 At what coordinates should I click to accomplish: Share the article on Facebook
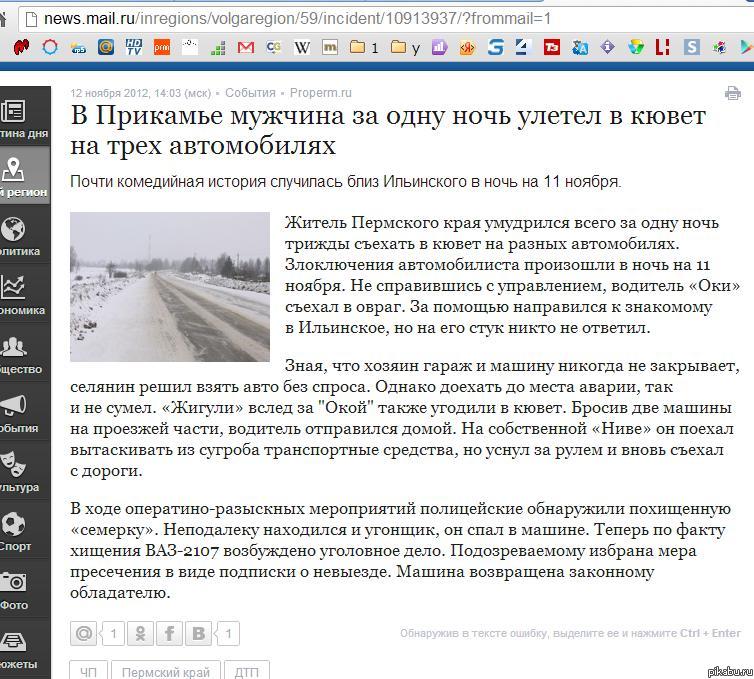pos(169,633)
